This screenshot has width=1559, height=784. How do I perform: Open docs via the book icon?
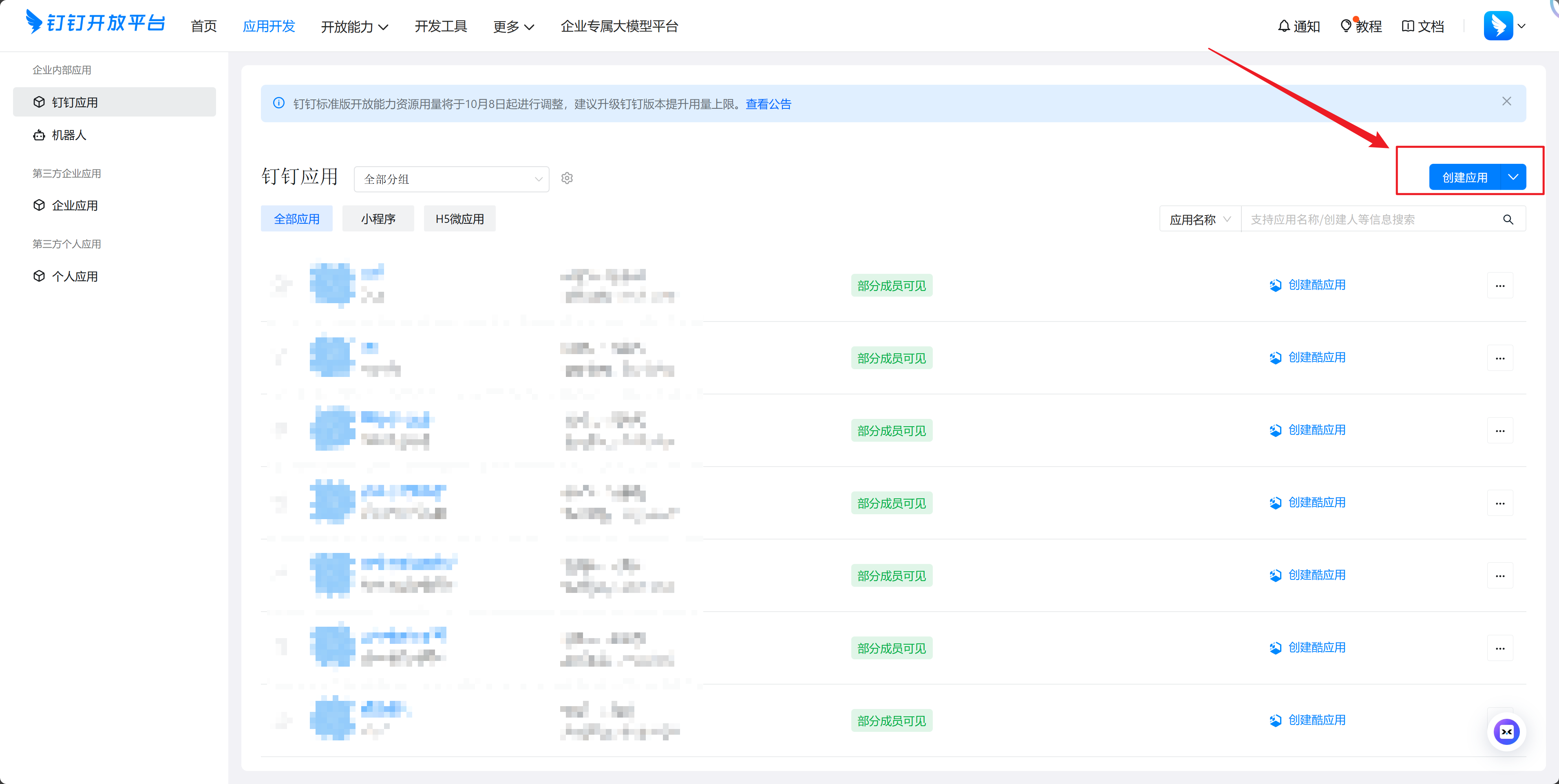[x=1408, y=26]
